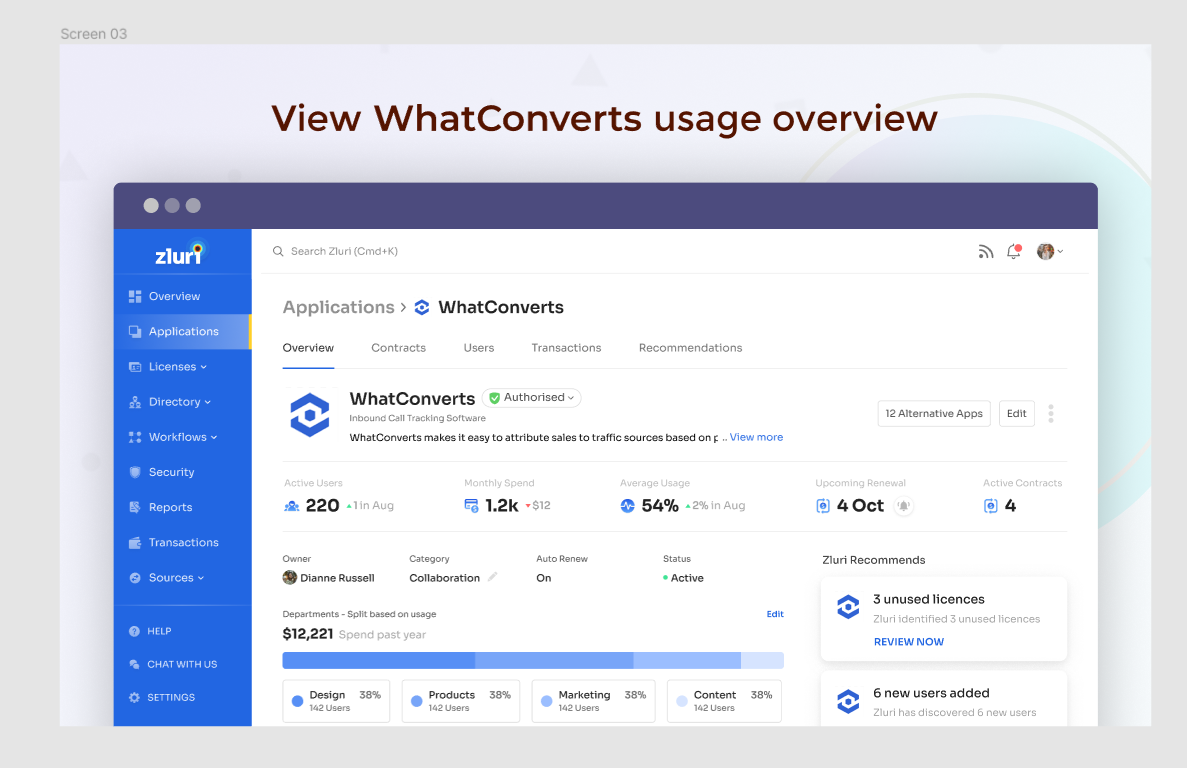Click the Sources icon in sidebar

[x=135, y=578]
